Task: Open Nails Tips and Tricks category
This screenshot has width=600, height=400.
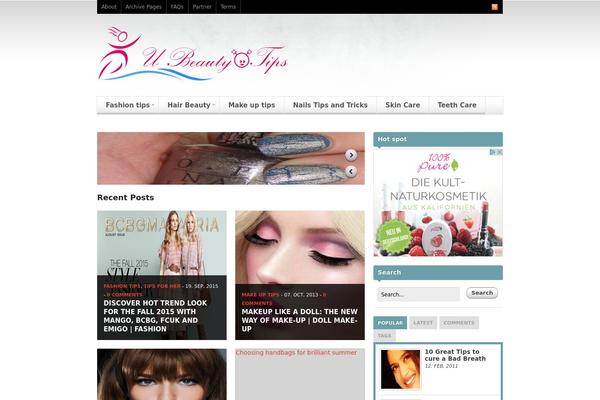Action: coord(330,105)
